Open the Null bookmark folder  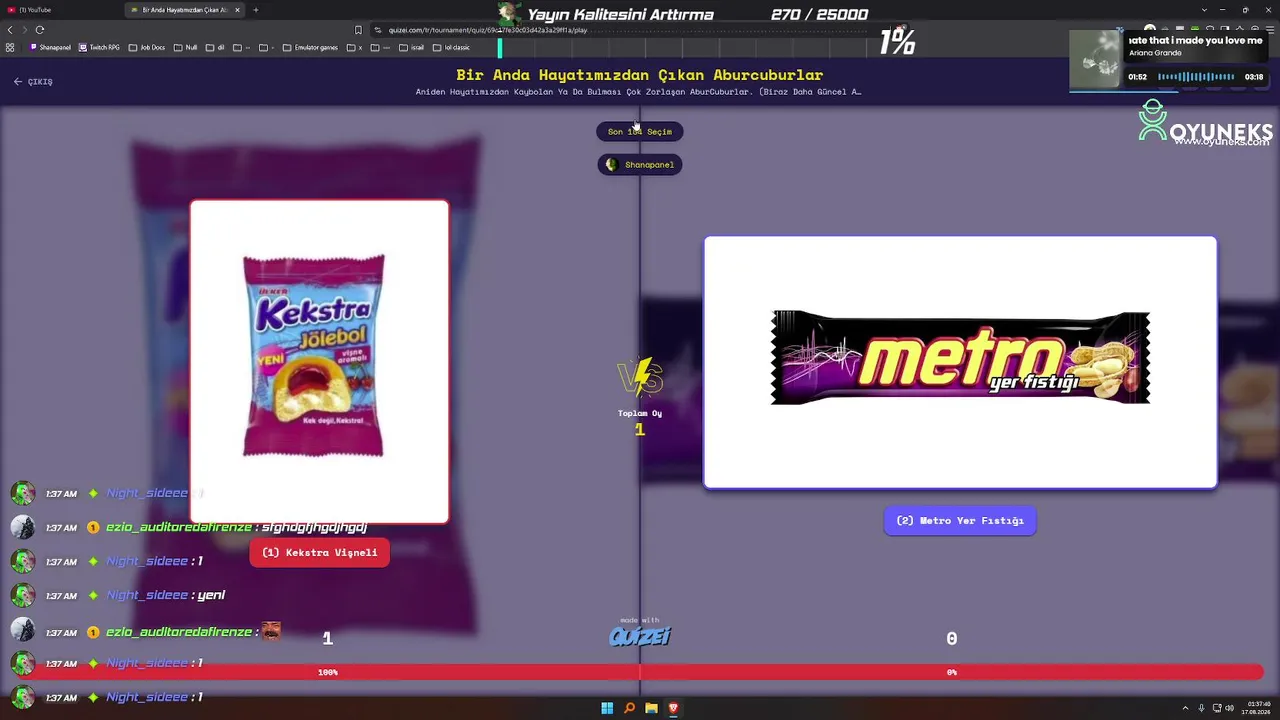[186, 47]
